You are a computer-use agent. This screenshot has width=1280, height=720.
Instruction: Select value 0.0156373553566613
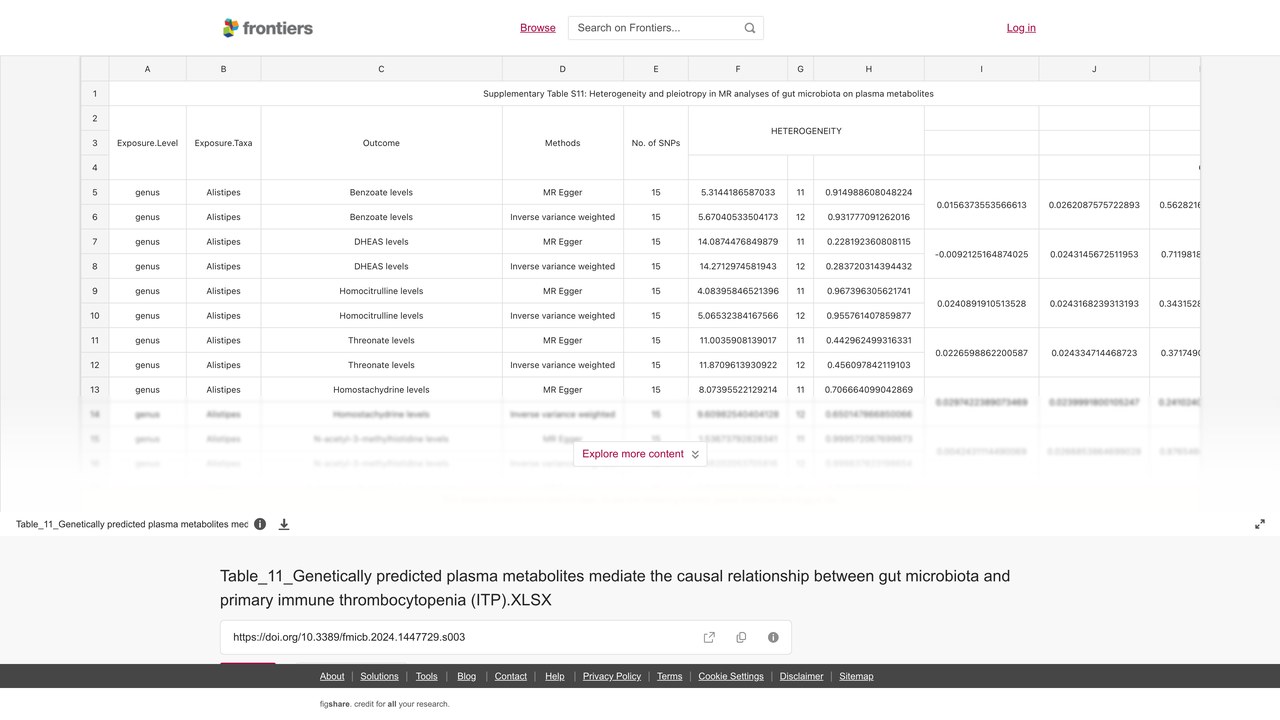(x=981, y=205)
